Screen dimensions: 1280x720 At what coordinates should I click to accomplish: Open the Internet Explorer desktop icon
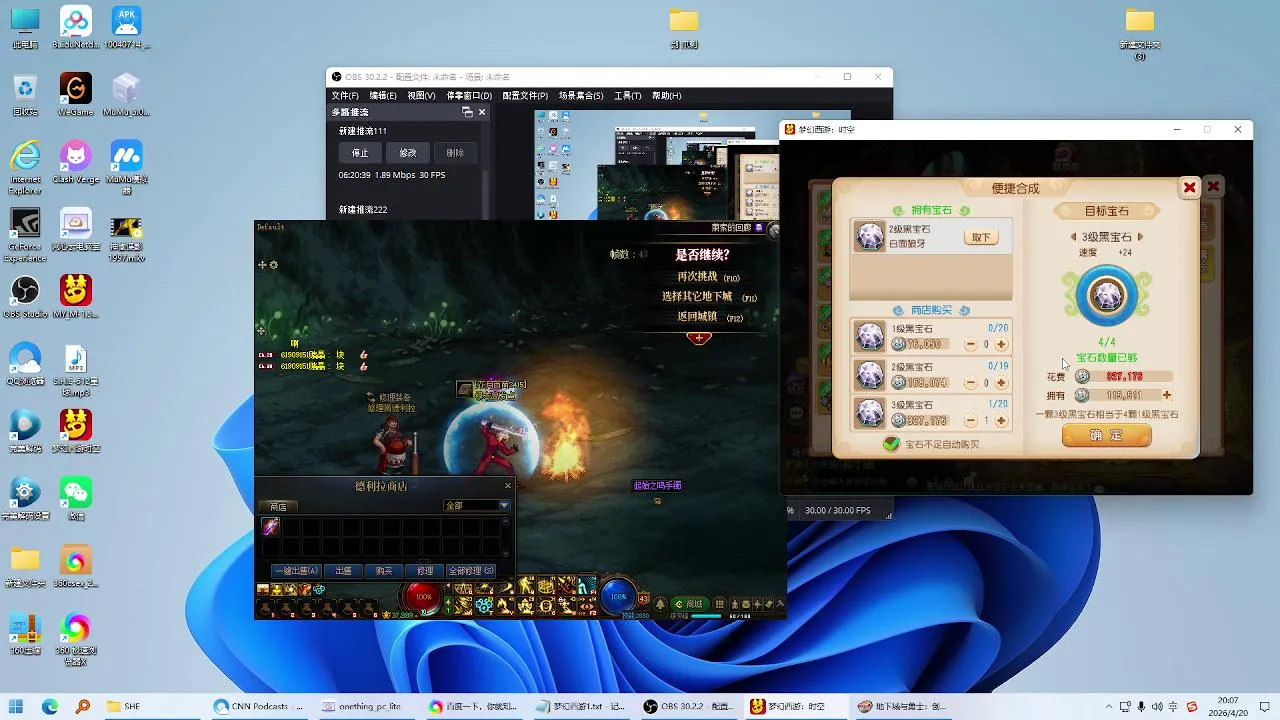point(25,167)
